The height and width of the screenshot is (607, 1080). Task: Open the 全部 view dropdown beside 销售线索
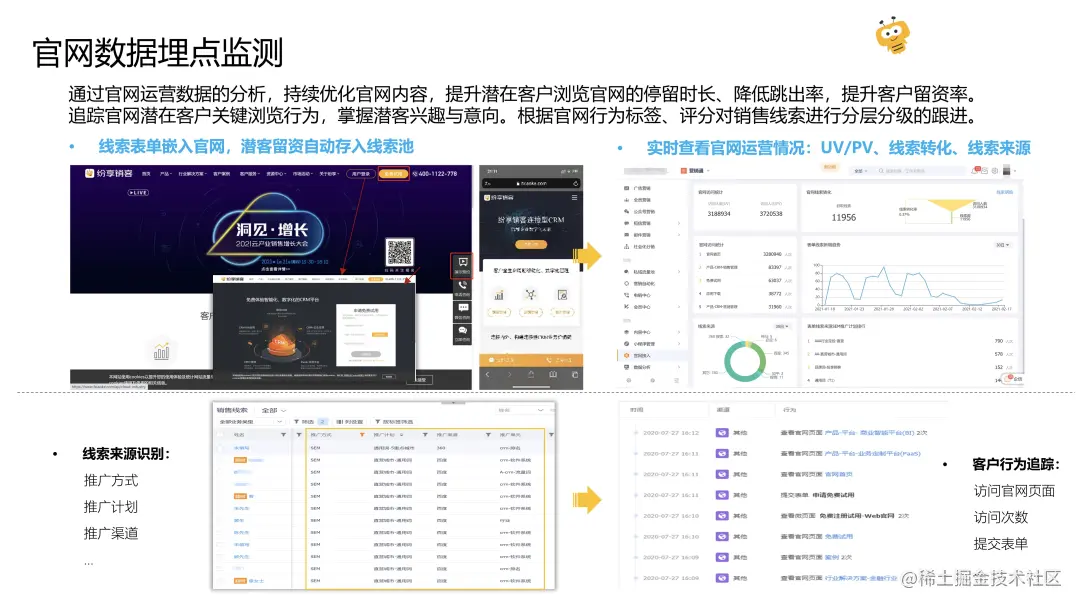pyautogui.click(x=273, y=411)
